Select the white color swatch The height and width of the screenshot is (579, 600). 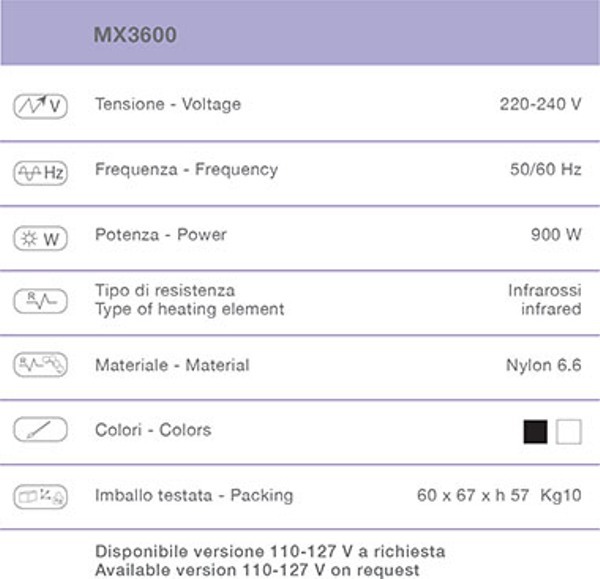[569, 431]
